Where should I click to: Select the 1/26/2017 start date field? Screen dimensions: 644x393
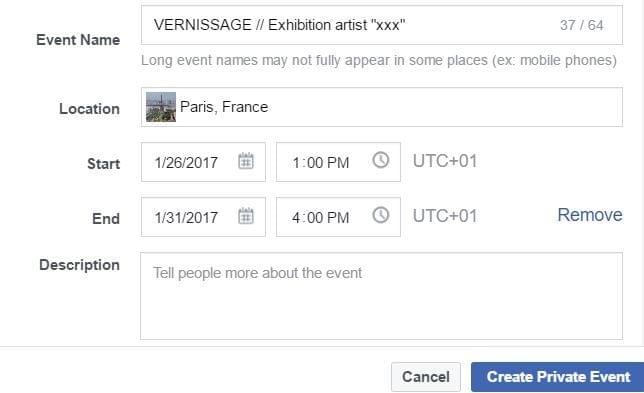(x=203, y=162)
